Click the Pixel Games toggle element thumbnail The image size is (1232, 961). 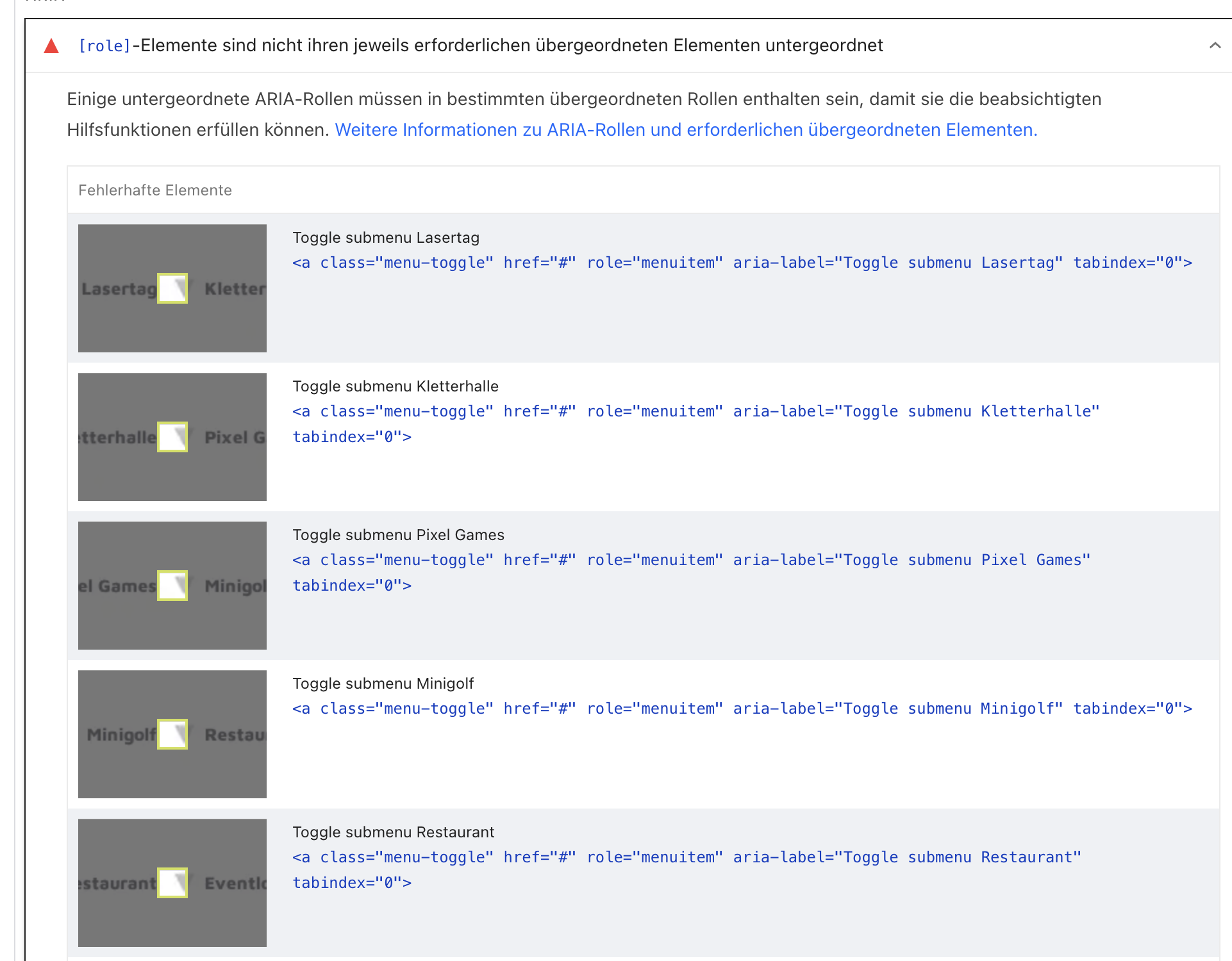(x=172, y=586)
